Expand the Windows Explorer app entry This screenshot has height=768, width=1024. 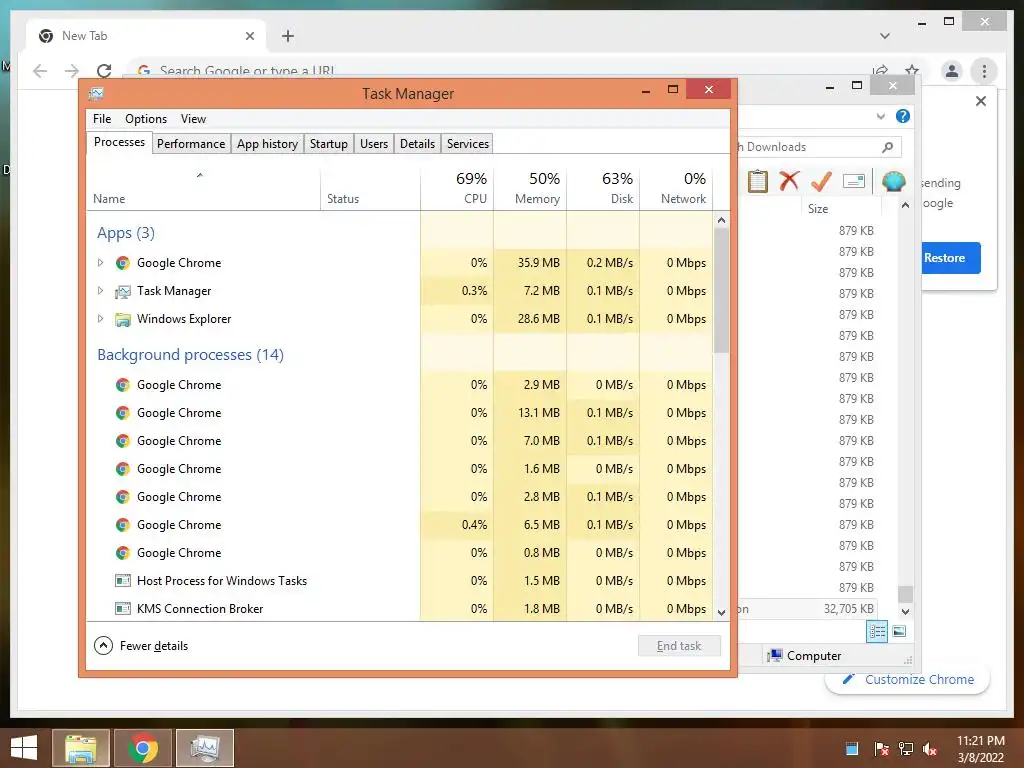[100, 319]
